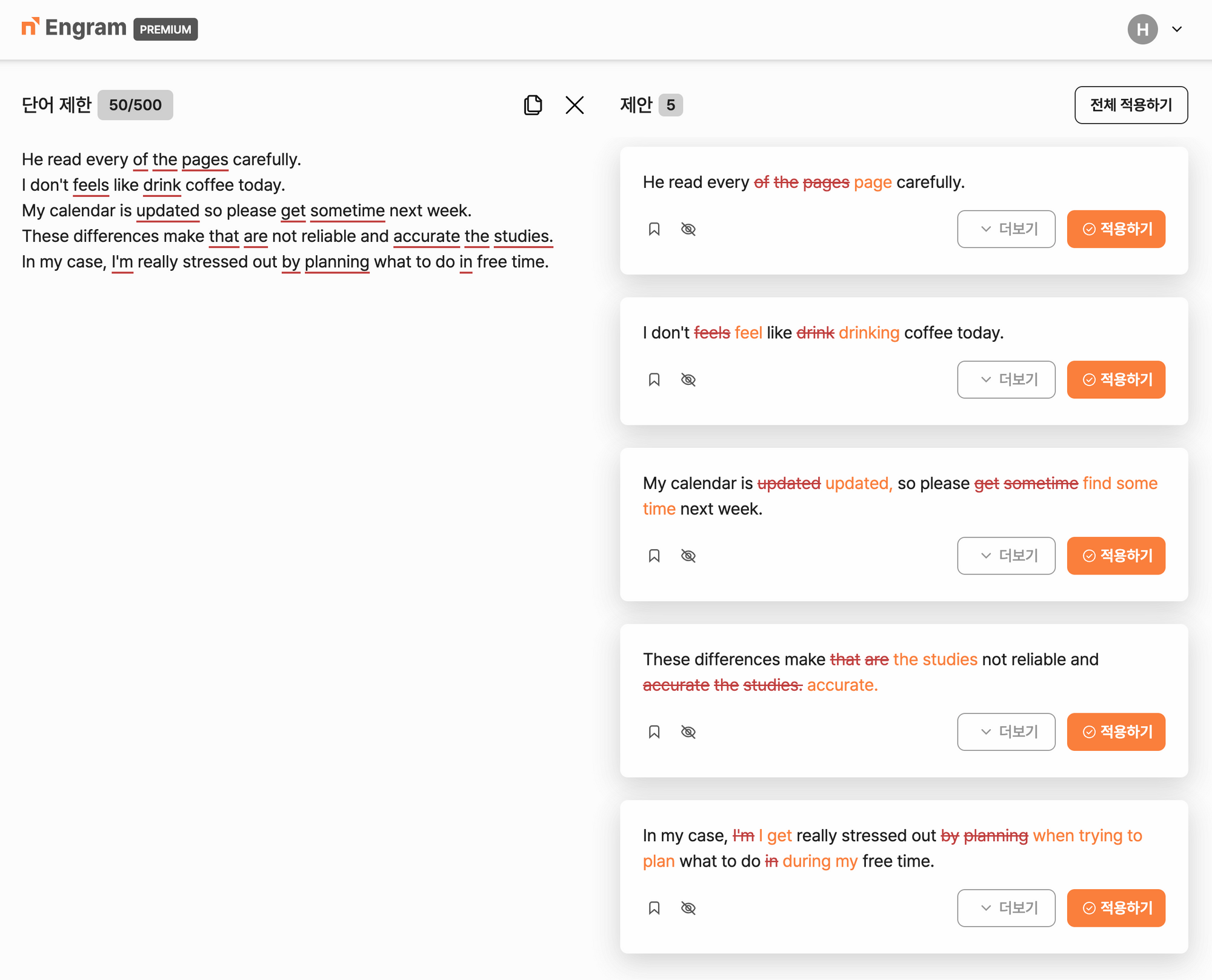Open the account dropdown chevron next to H

tap(1177, 29)
